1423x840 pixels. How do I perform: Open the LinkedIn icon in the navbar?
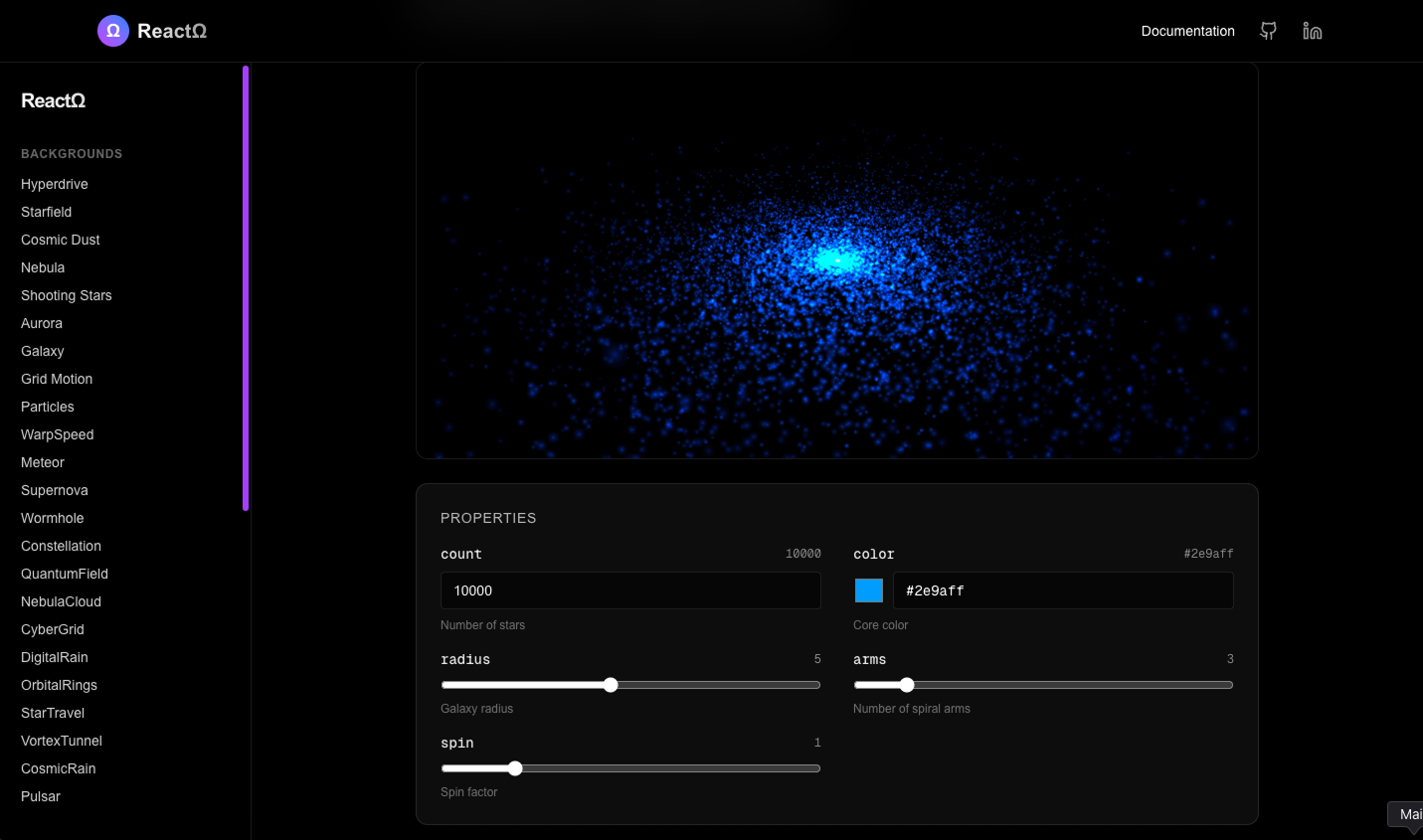(1312, 31)
